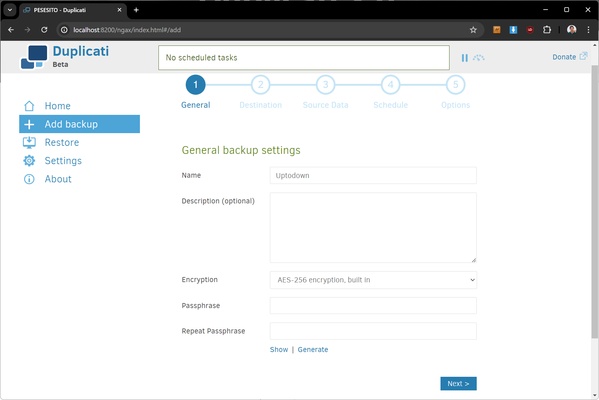599x400 pixels.
Task: Click the plus icon beside Add backup
Action: point(29,124)
